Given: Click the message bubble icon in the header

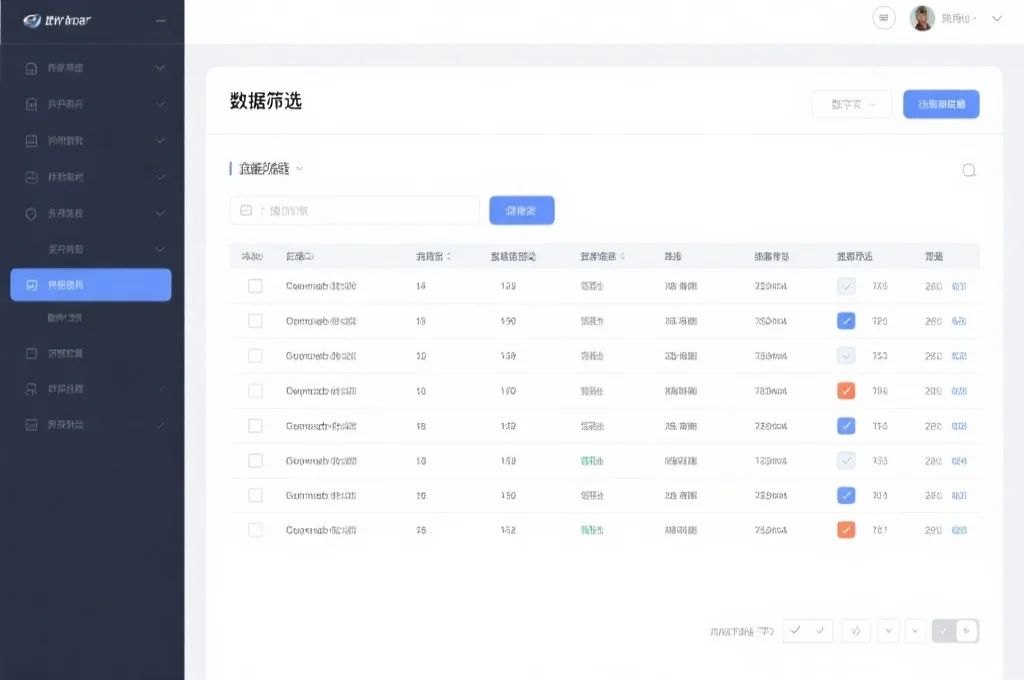Looking at the screenshot, I should pyautogui.click(x=884, y=18).
